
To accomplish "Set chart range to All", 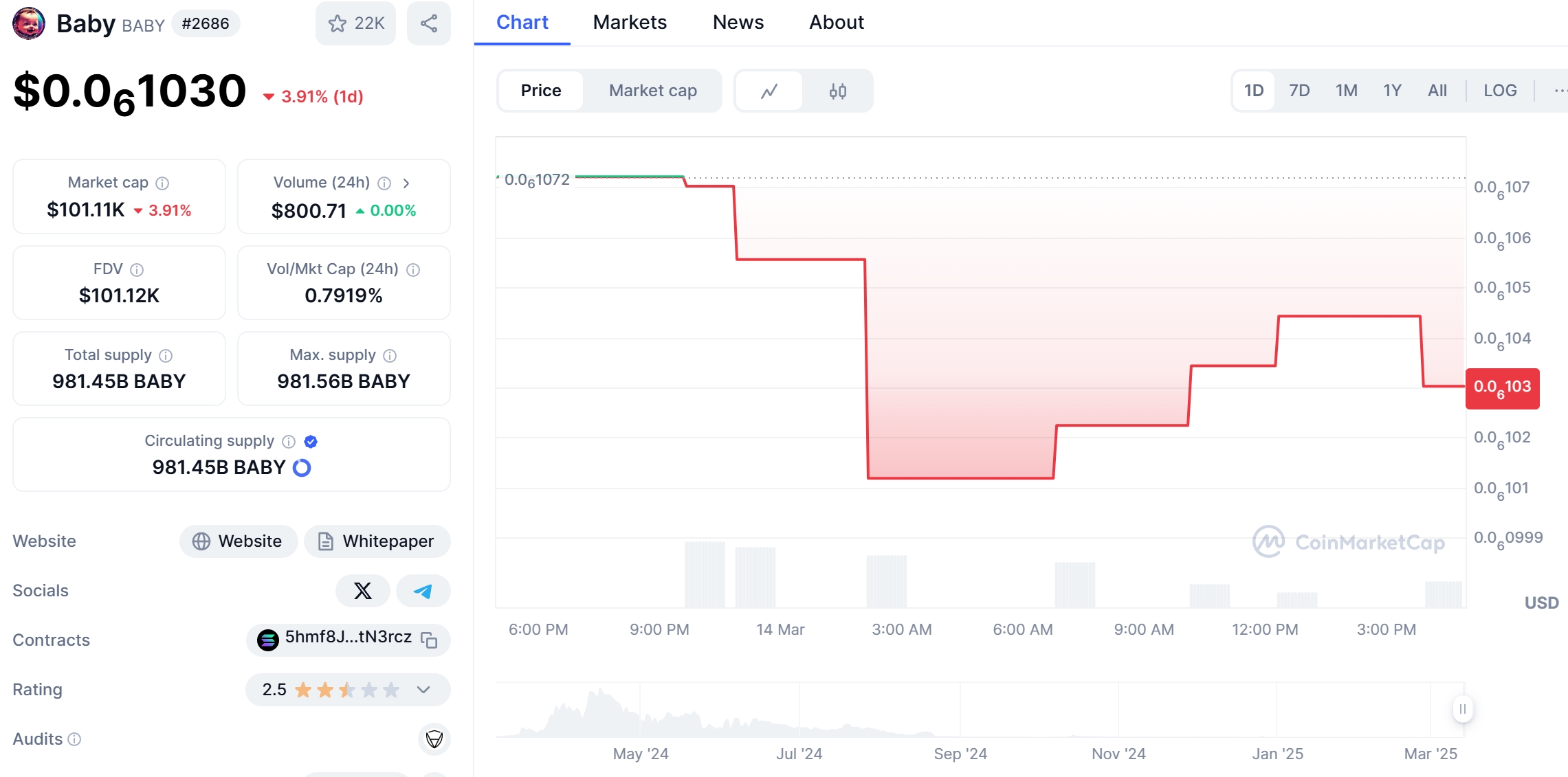I will tap(1437, 91).
